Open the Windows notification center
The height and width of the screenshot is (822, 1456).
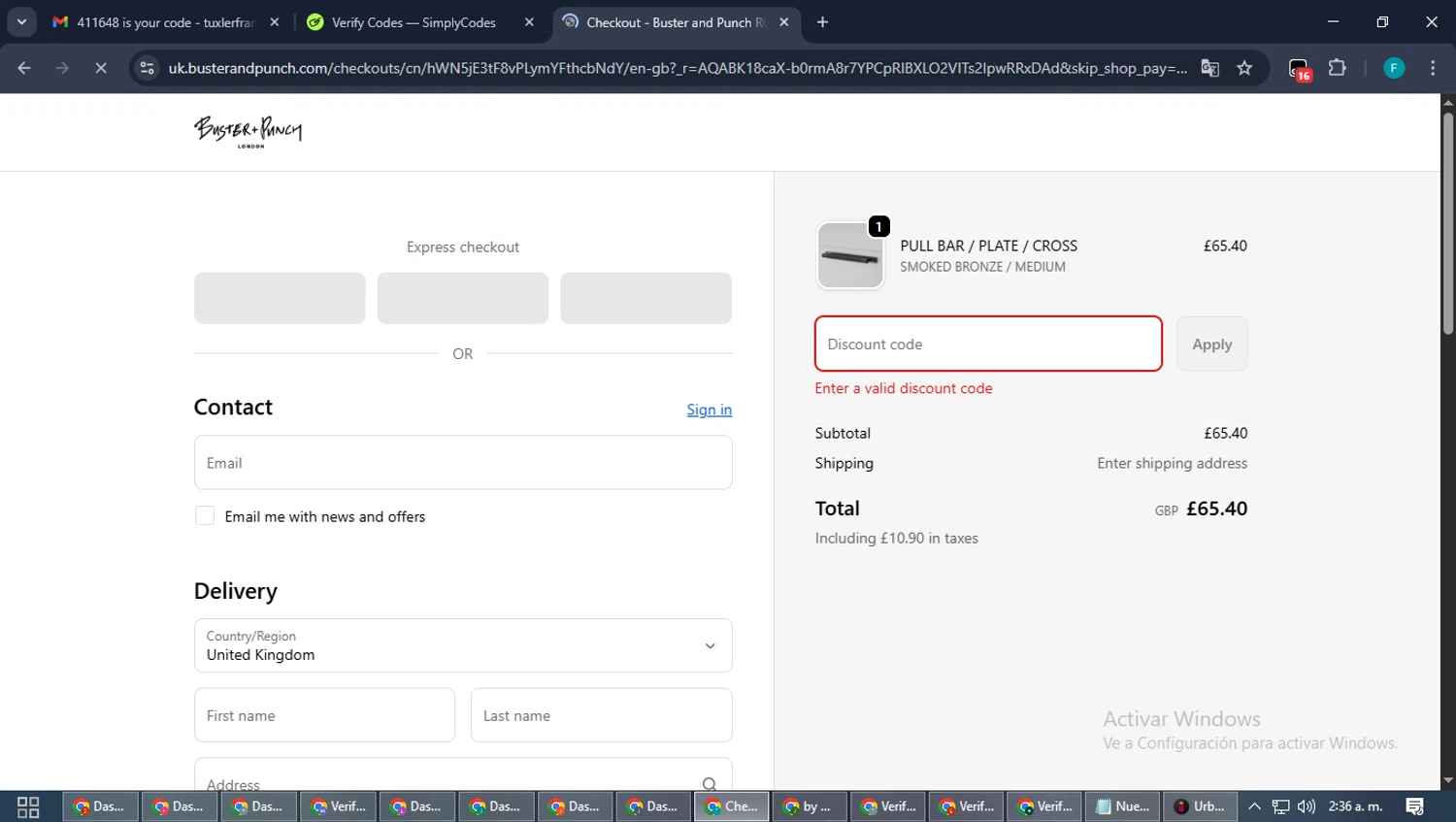coord(1415,806)
